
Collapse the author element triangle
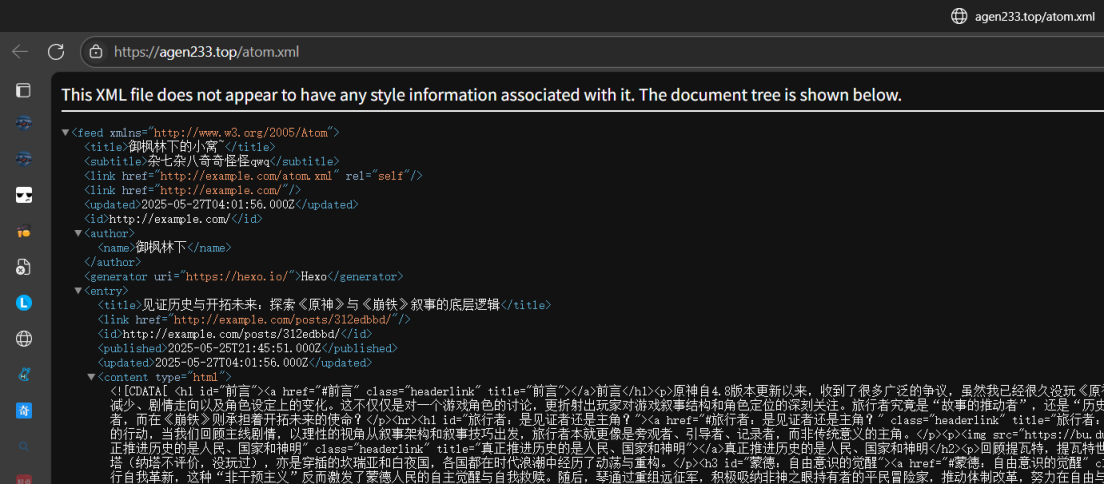click(78, 233)
